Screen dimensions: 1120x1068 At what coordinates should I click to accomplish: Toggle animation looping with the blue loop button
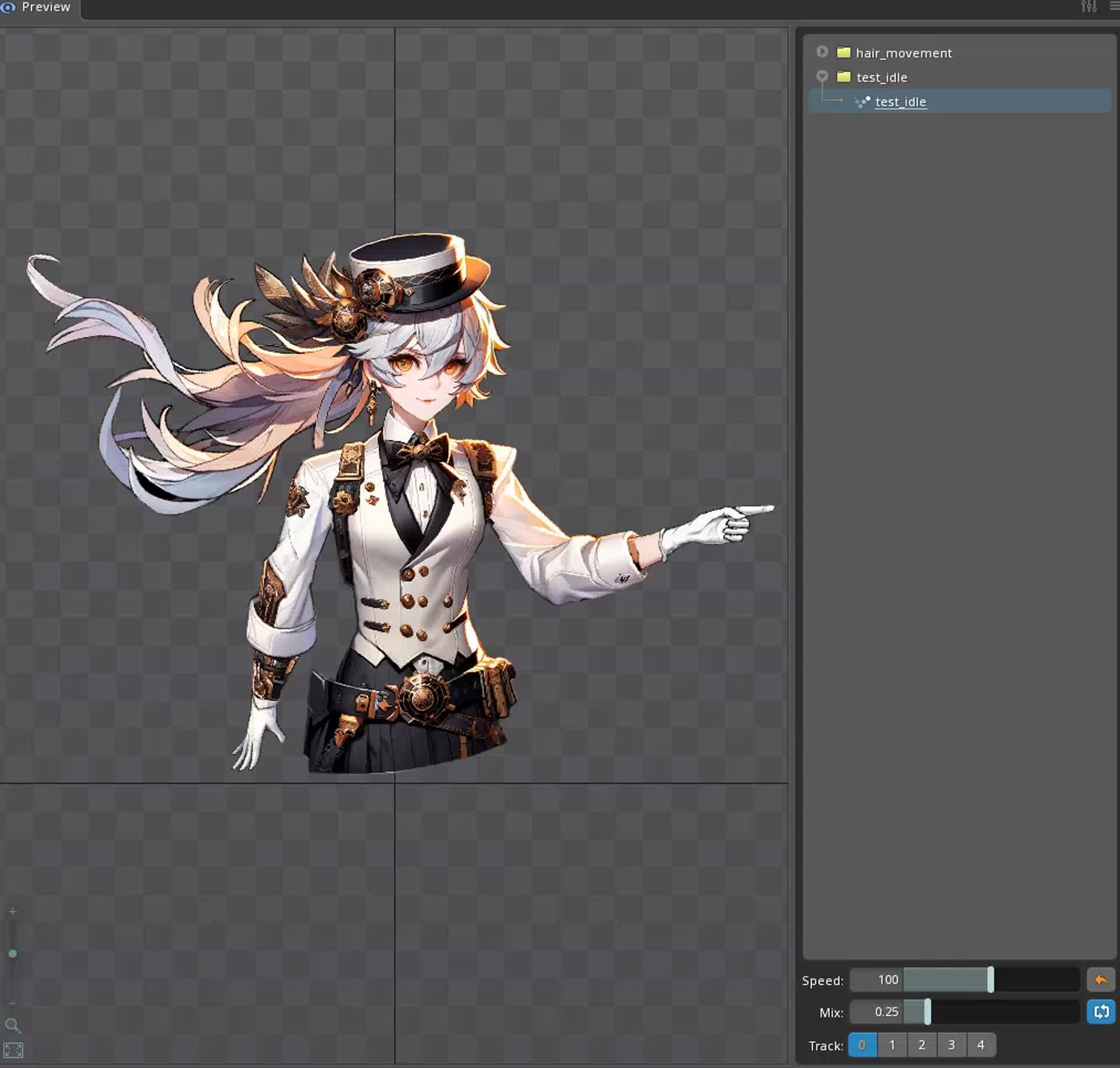pyautogui.click(x=1101, y=1013)
